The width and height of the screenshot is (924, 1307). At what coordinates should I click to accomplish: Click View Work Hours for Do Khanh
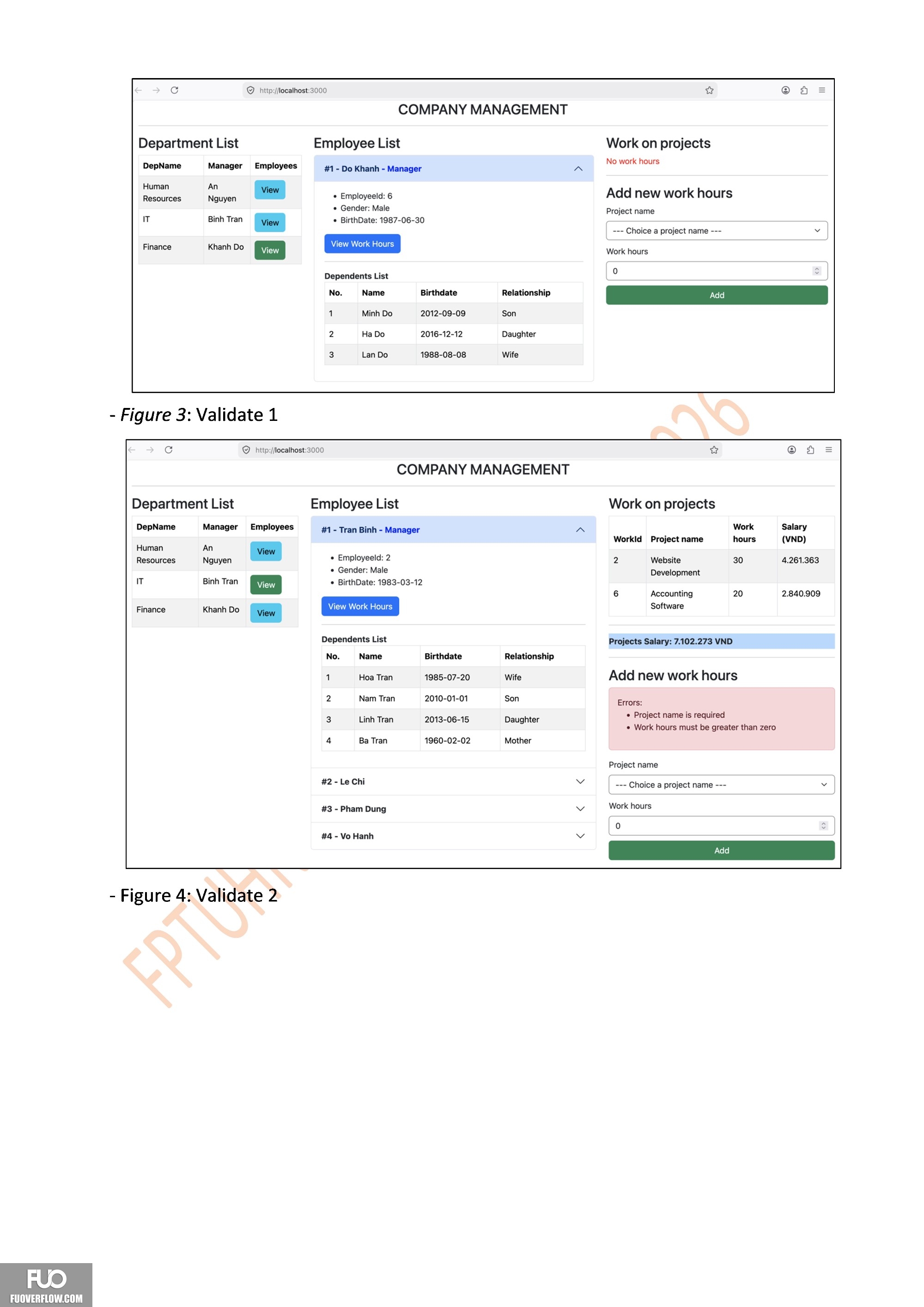(x=363, y=243)
